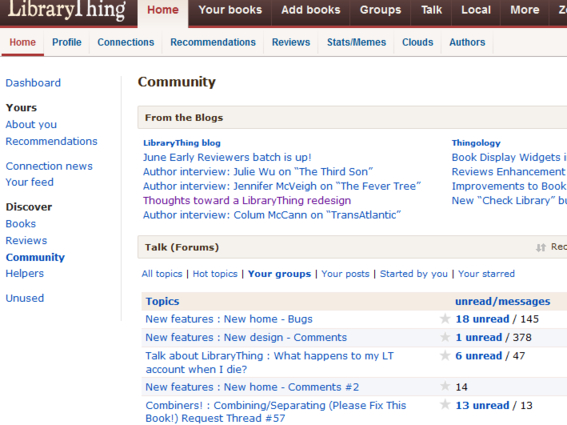Open 'What happens to my LT account' topic
The height and width of the screenshot is (425, 567).
(269, 362)
